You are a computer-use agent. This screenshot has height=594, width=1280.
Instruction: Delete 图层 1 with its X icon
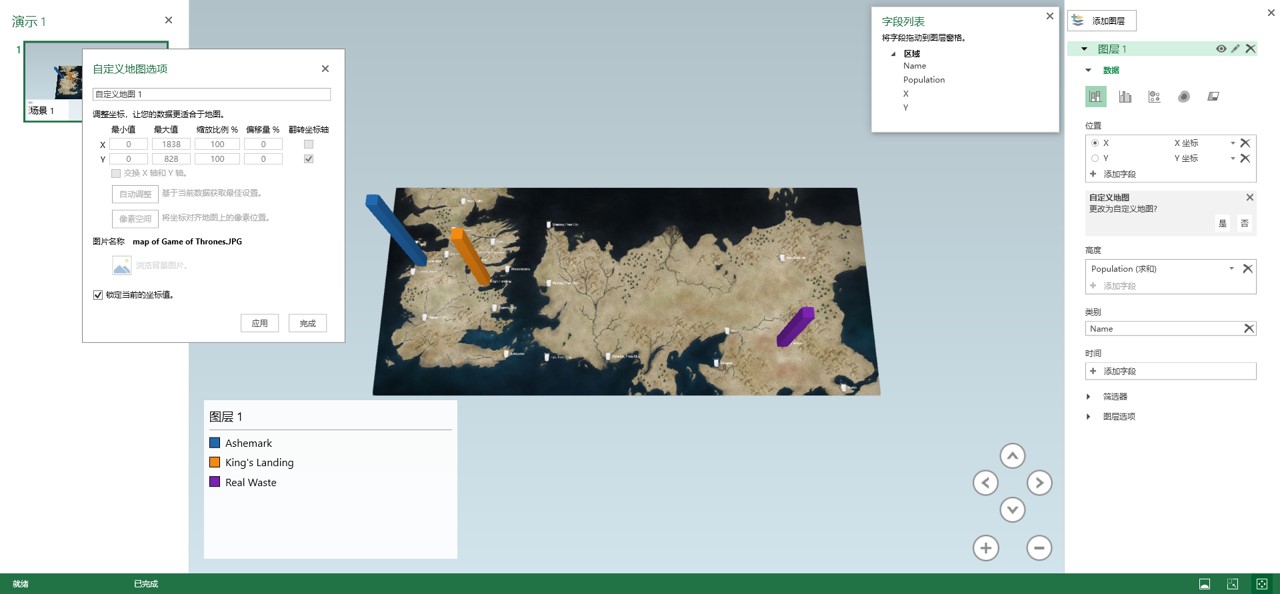click(1250, 49)
